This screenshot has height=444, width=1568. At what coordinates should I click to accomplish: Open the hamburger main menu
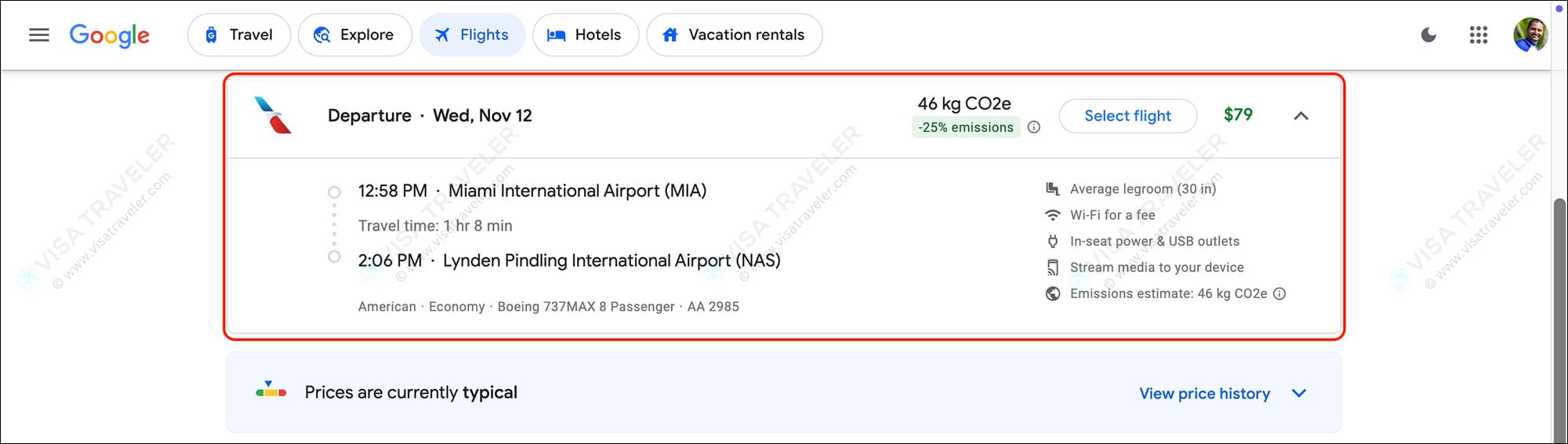pos(38,35)
